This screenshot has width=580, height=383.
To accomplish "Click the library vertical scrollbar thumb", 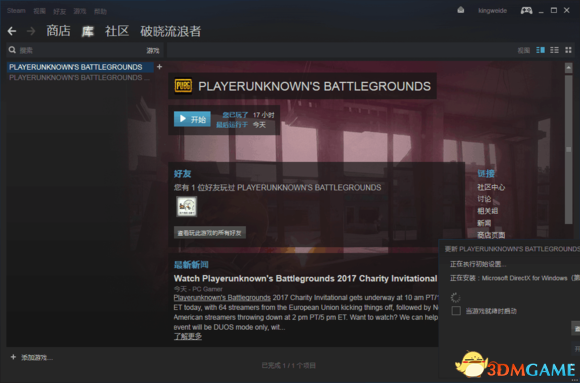I will click(x=569, y=149).
